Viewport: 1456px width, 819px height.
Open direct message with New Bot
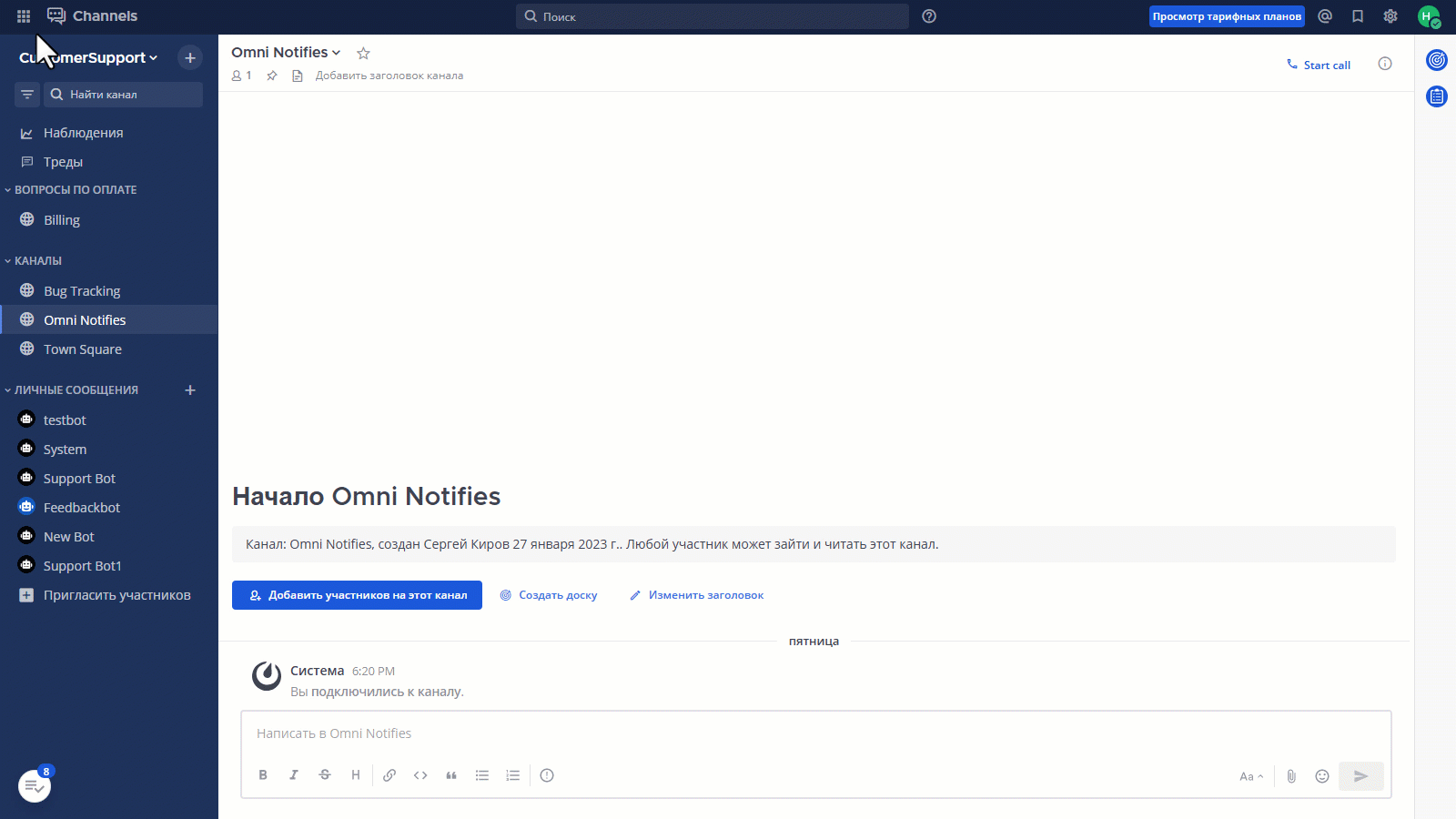[108, 537]
